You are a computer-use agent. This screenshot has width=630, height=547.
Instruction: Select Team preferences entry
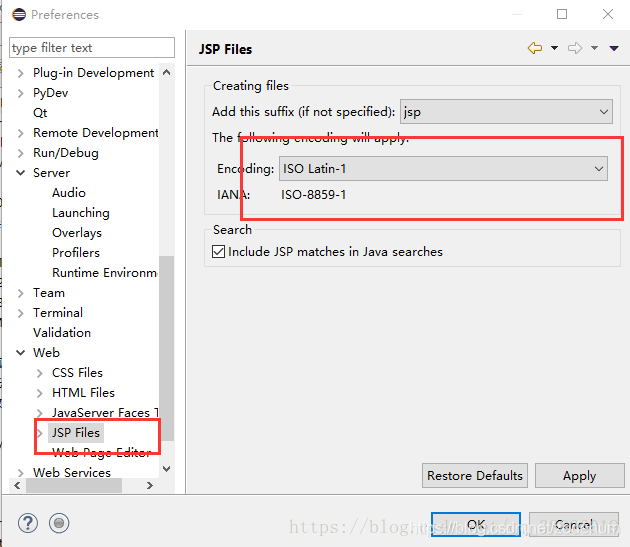49,293
